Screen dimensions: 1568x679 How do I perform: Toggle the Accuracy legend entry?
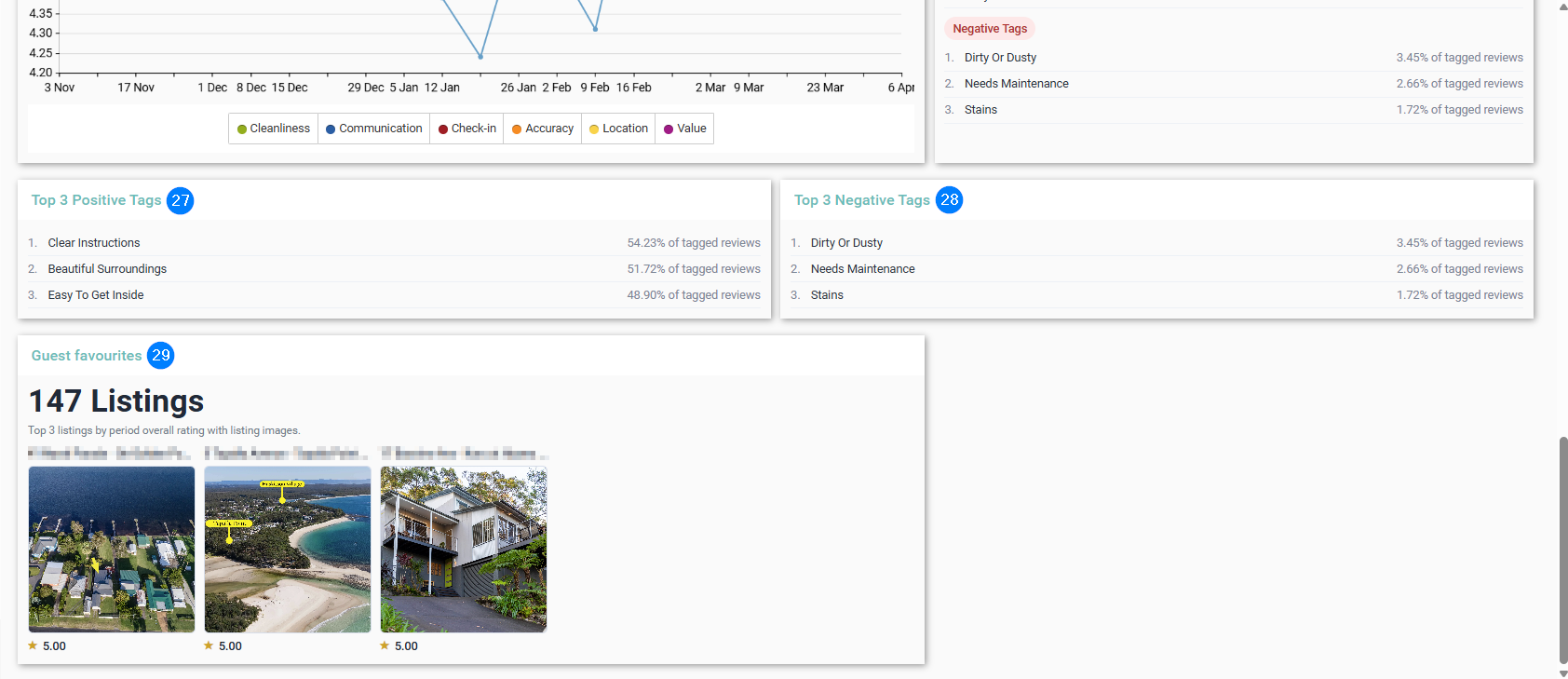click(x=543, y=129)
